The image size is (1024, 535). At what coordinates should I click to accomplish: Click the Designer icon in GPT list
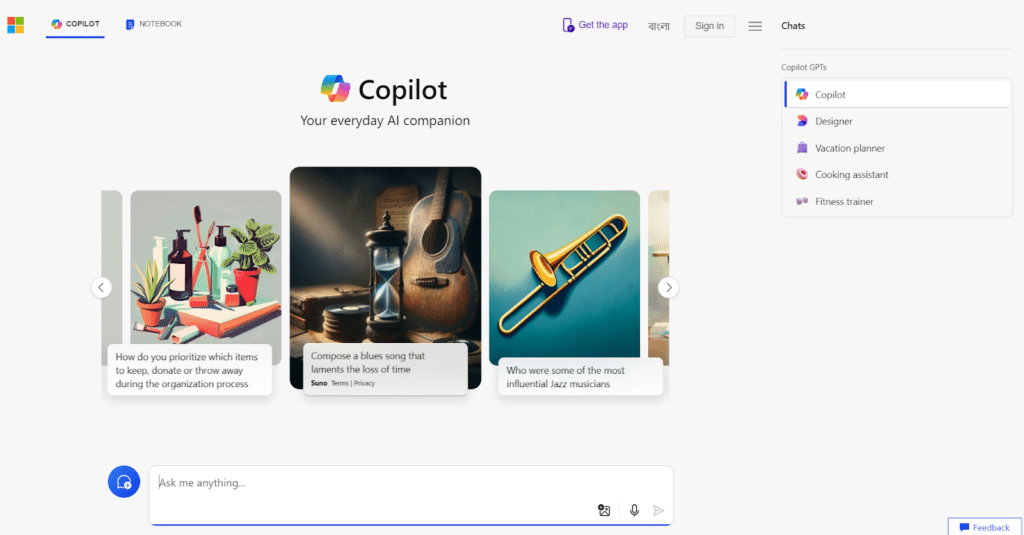click(x=802, y=121)
